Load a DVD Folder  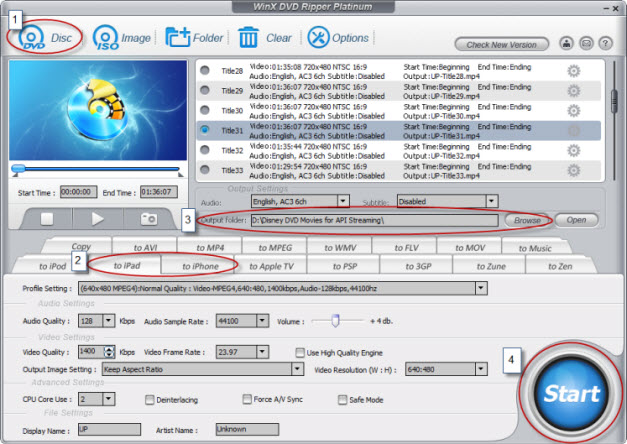tap(194, 38)
